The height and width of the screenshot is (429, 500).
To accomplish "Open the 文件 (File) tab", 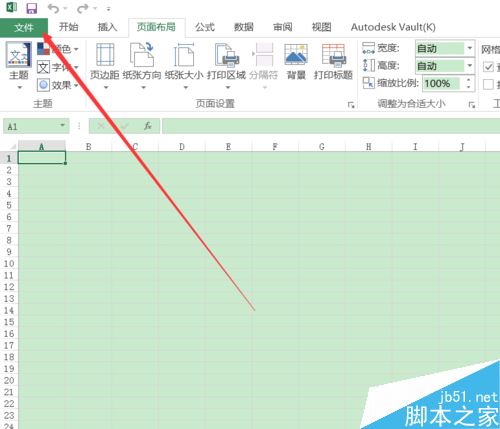I will [x=24, y=27].
